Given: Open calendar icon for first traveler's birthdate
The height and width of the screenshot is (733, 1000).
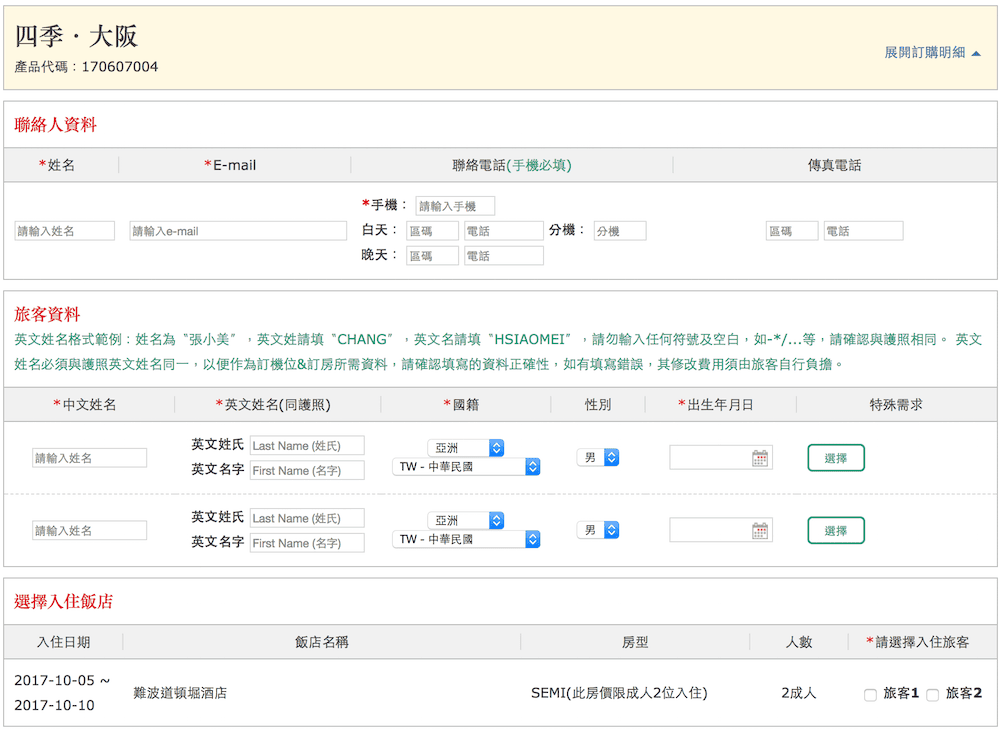Looking at the screenshot, I should [x=761, y=458].
